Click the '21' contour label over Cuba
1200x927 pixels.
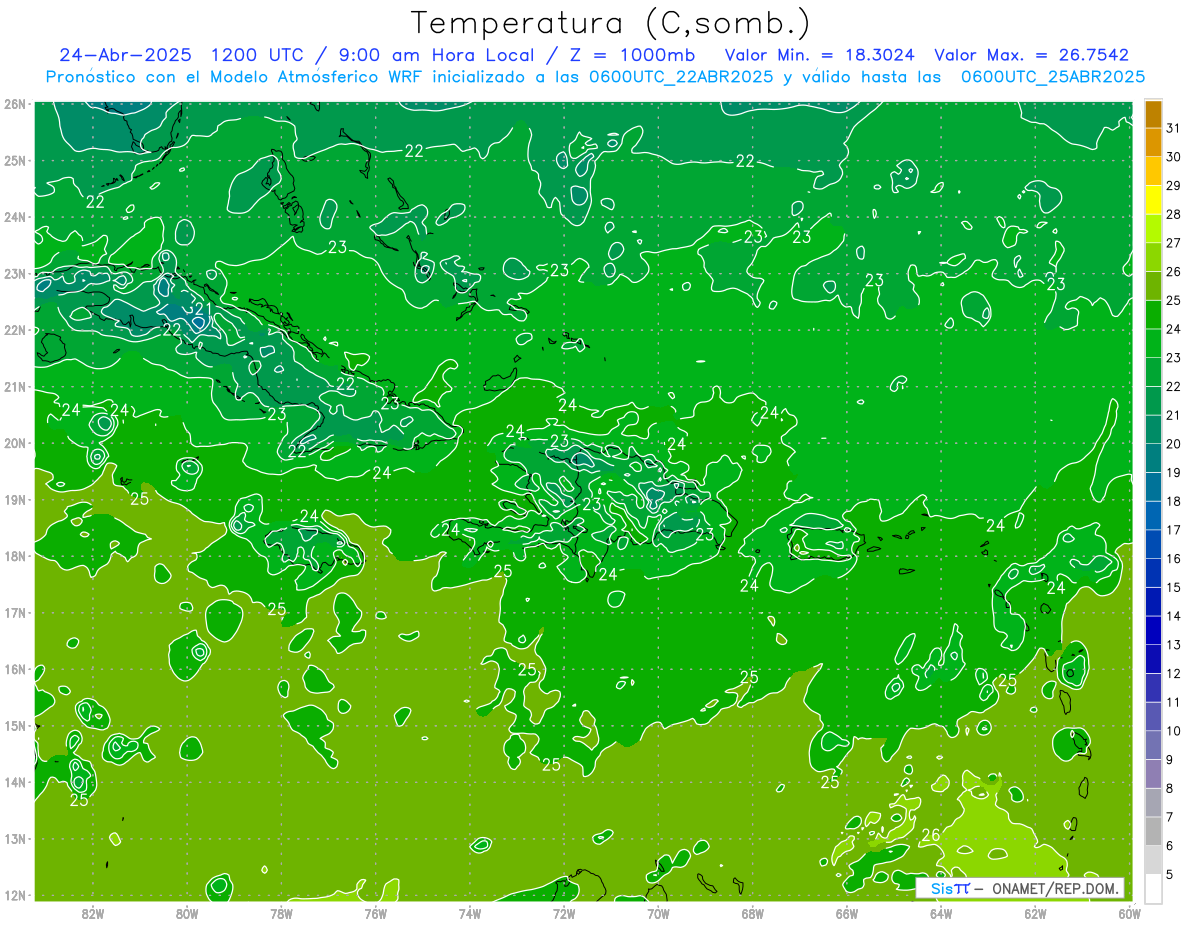point(201,309)
